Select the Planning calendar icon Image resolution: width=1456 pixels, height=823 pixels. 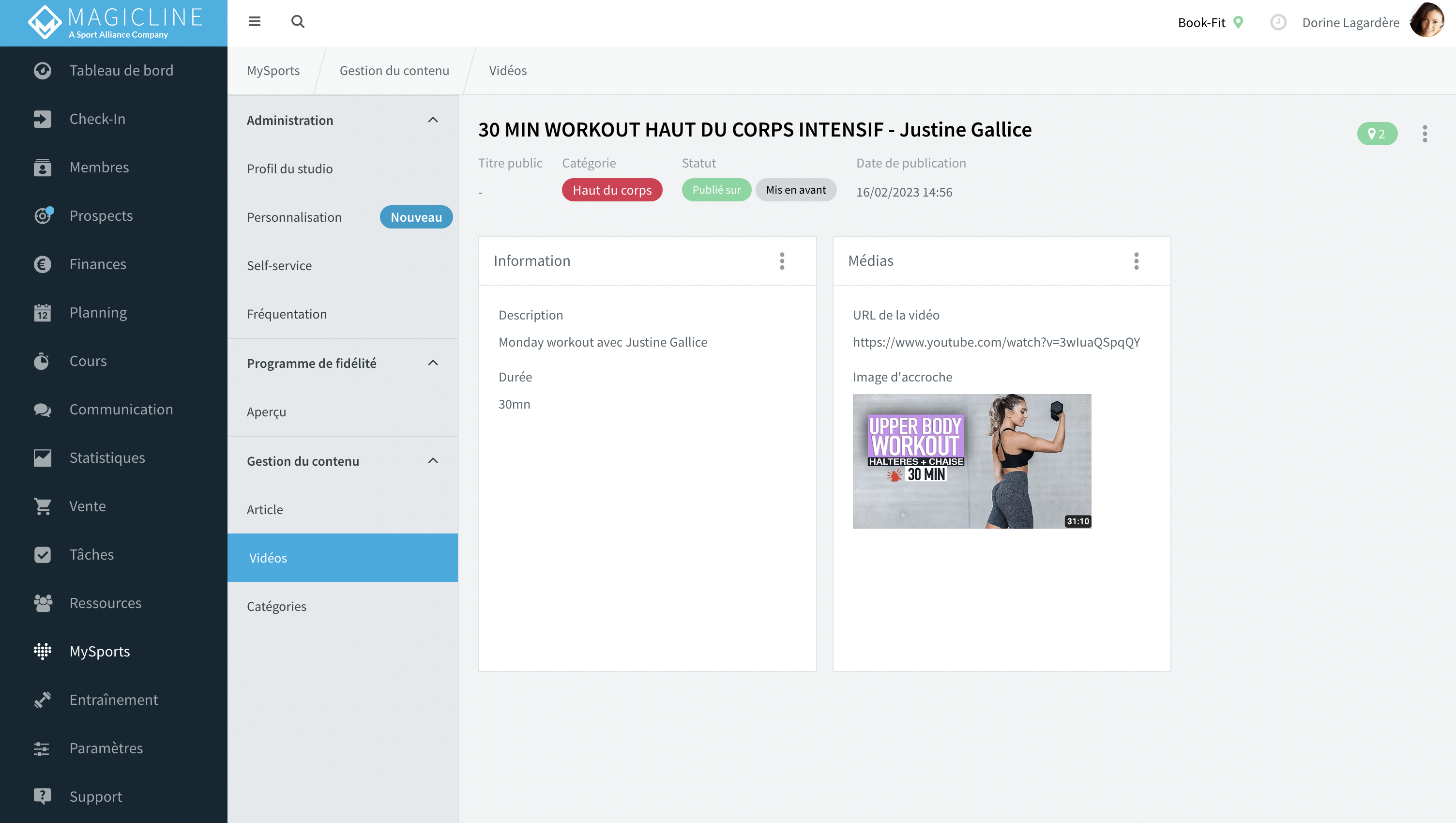pos(43,313)
